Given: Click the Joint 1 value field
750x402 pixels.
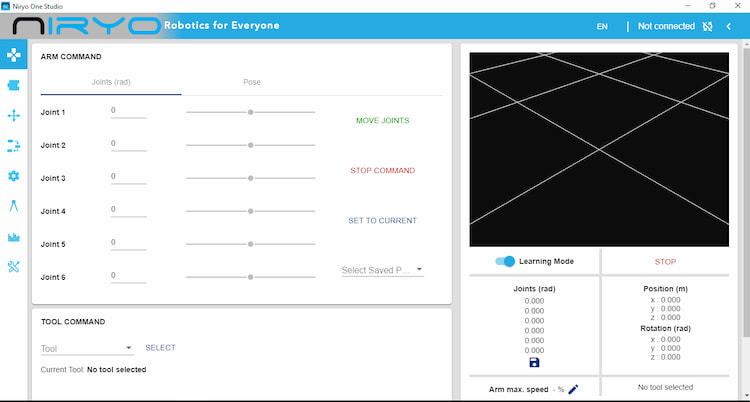Looking at the screenshot, I should tap(129, 111).
